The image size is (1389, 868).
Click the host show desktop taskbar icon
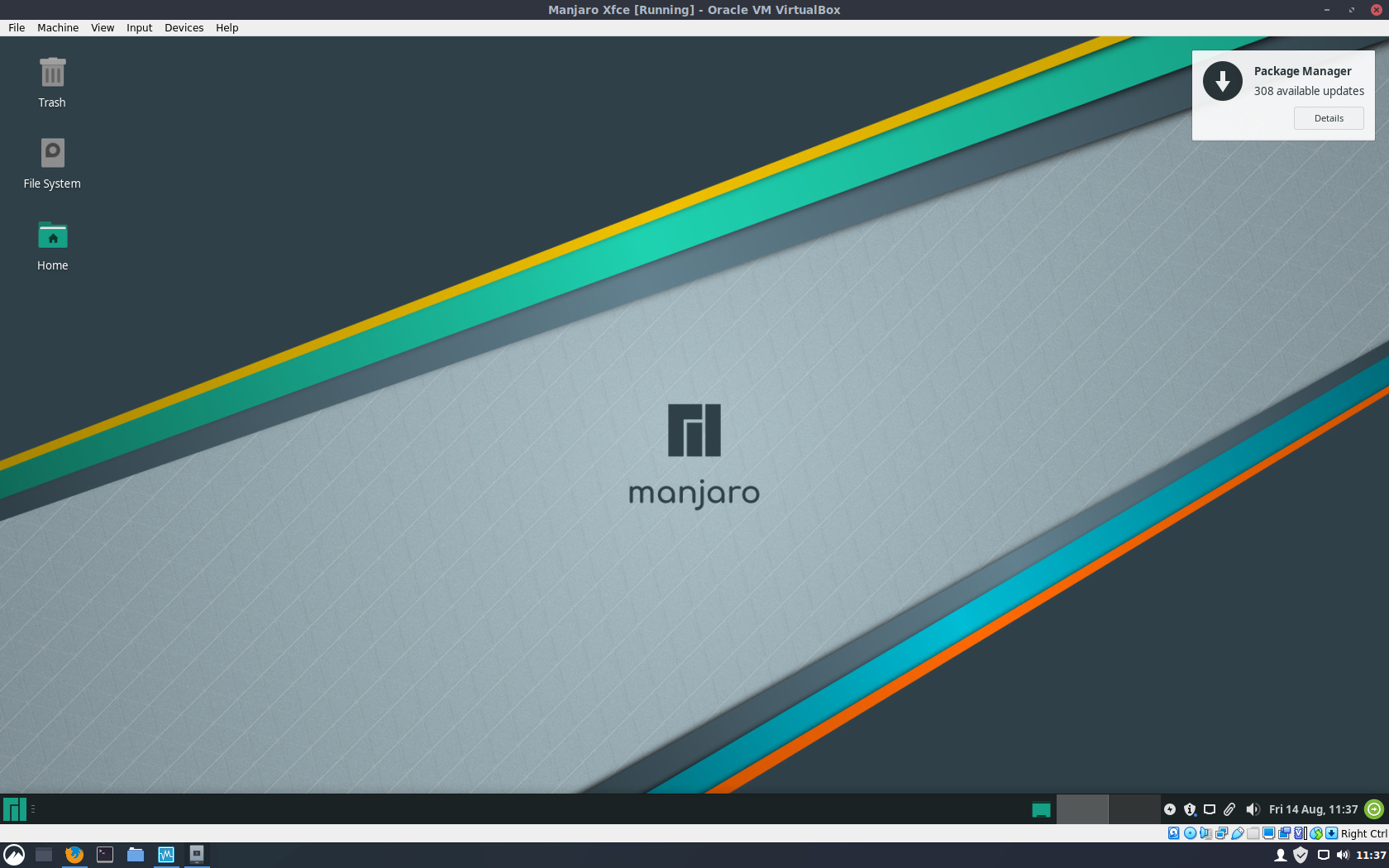44,855
